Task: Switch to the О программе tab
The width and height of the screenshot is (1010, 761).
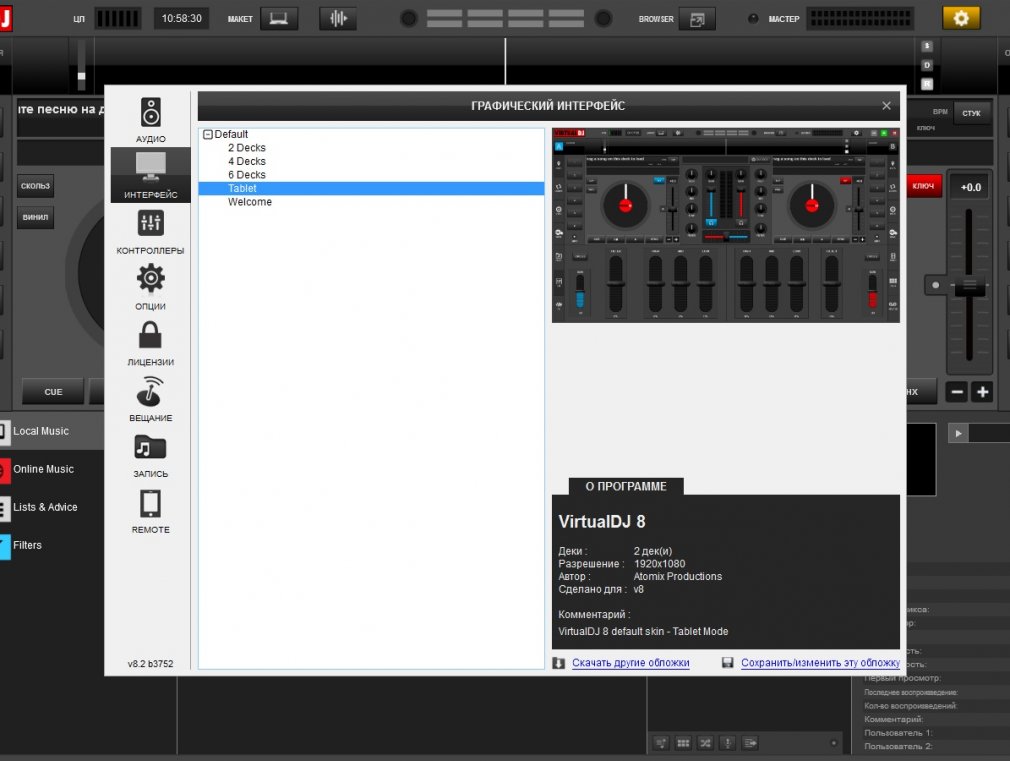Action: point(625,486)
